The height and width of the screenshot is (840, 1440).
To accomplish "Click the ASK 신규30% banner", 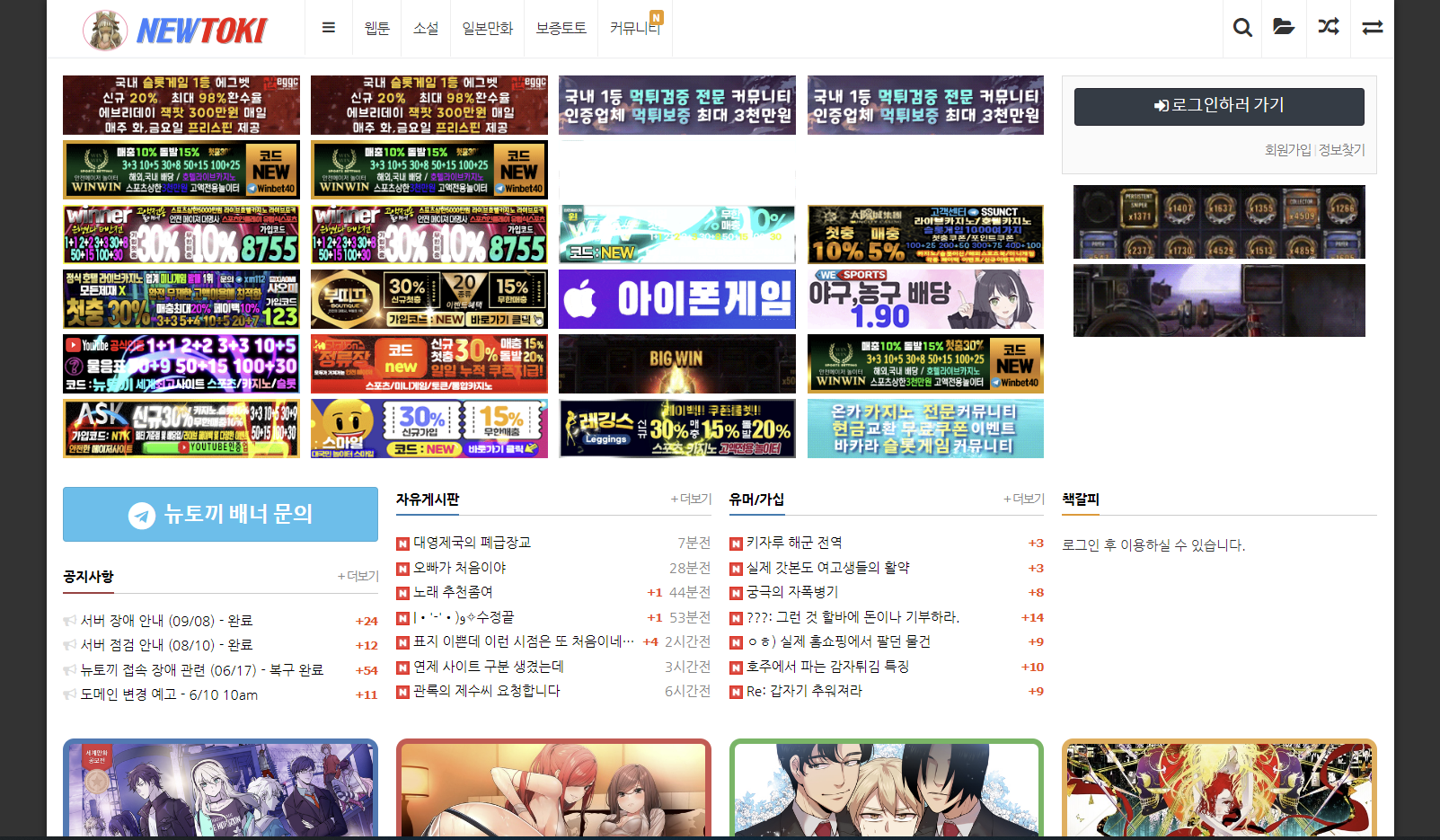I will tap(181, 429).
